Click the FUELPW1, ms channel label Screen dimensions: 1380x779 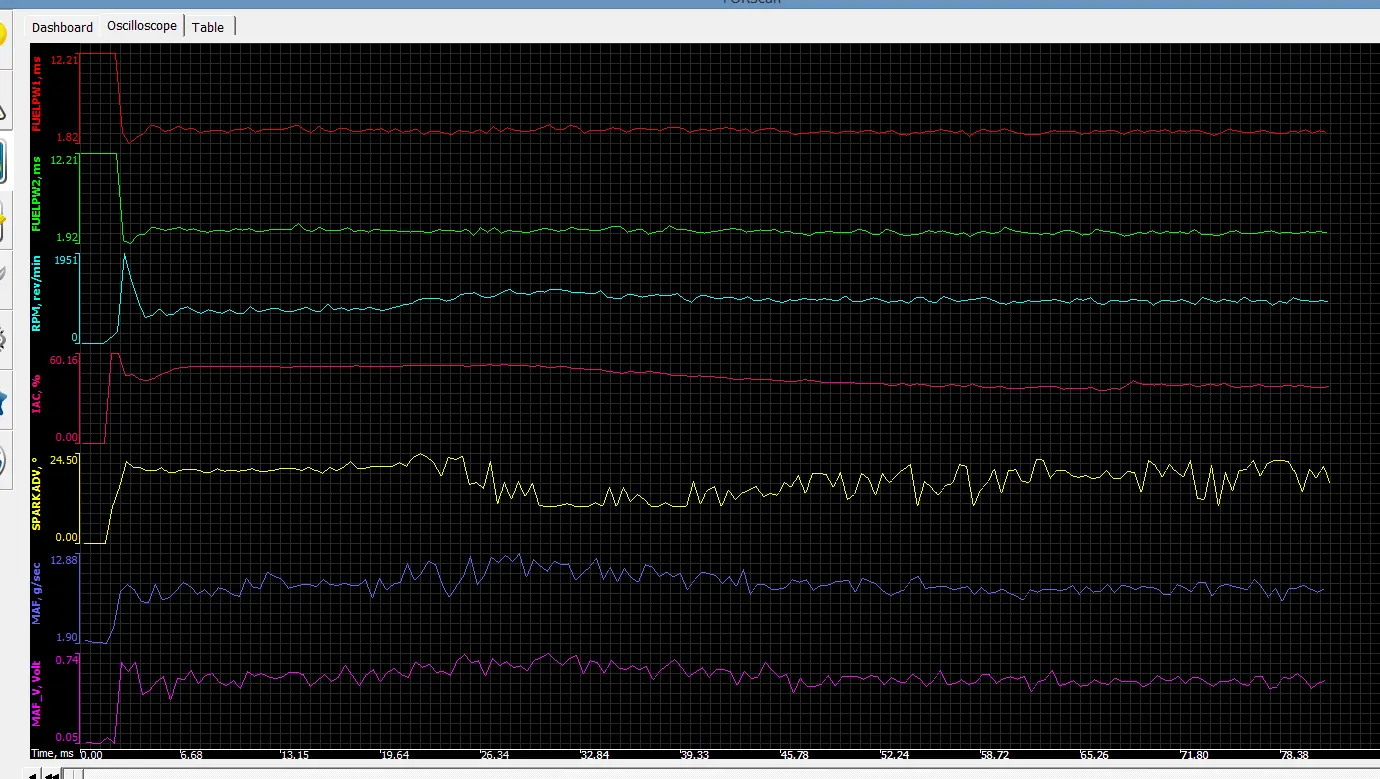[x=37, y=96]
